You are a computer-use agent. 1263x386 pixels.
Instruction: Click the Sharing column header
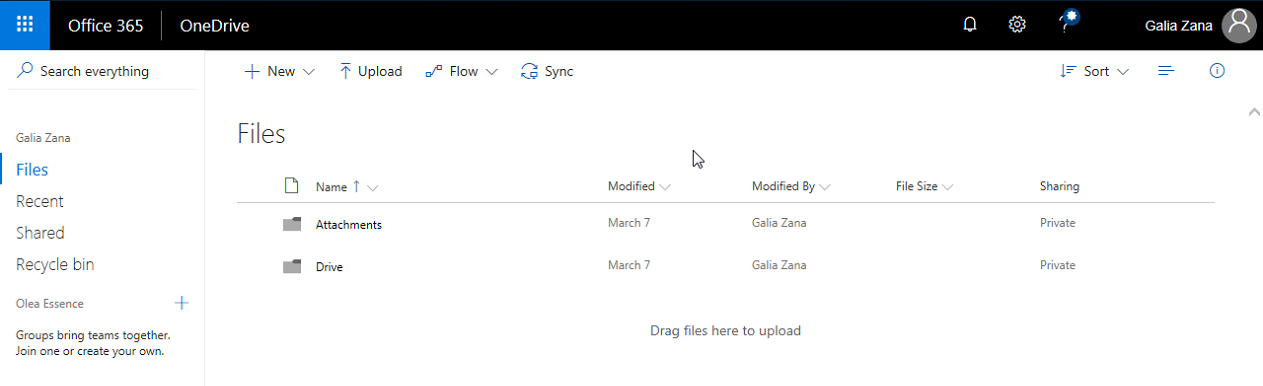point(1059,186)
